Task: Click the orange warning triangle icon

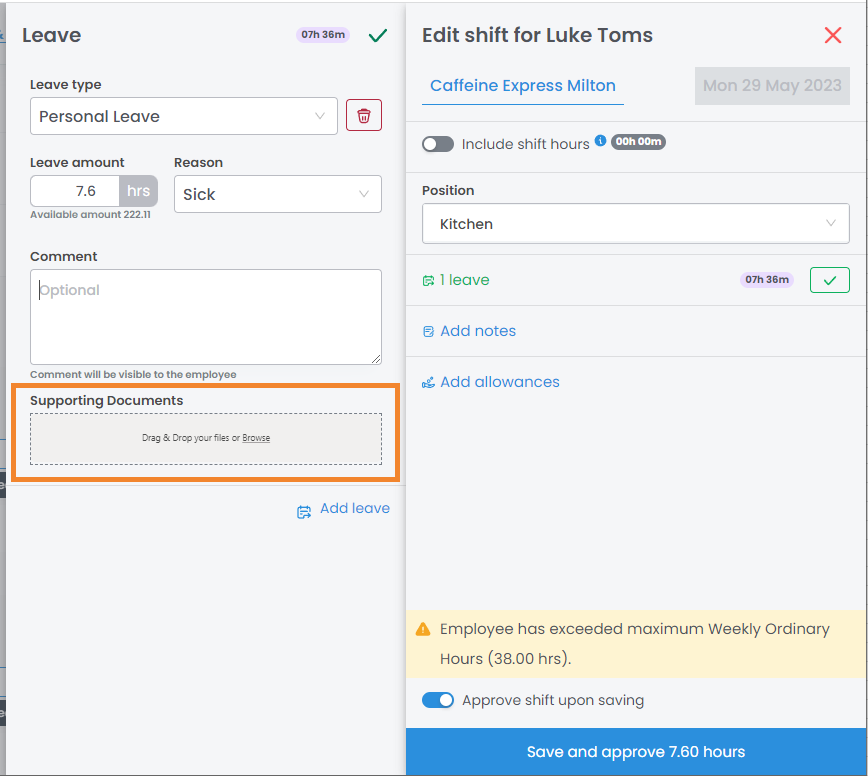Action: point(423,630)
